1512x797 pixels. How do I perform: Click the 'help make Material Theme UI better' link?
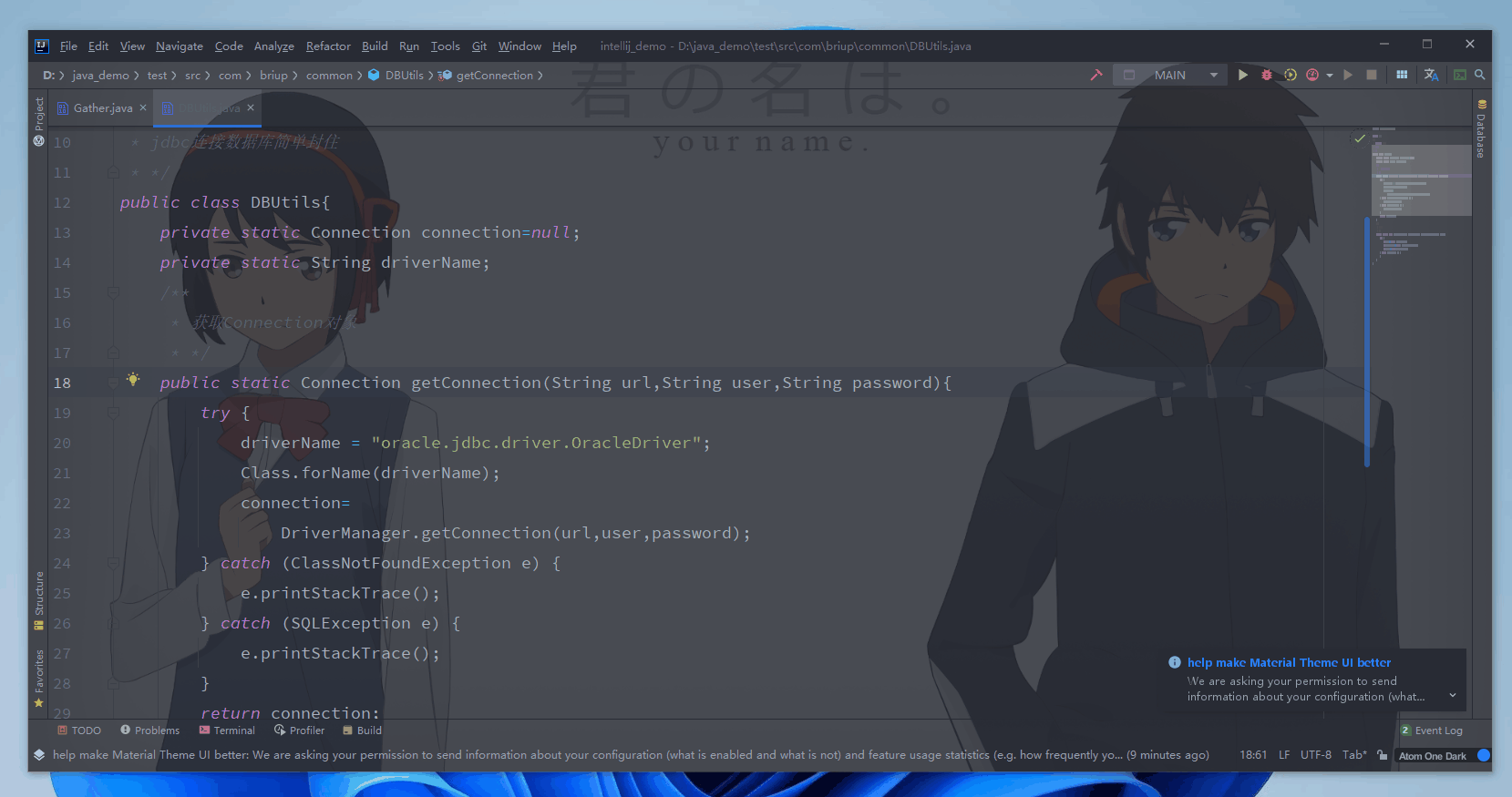click(x=1289, y=662)
